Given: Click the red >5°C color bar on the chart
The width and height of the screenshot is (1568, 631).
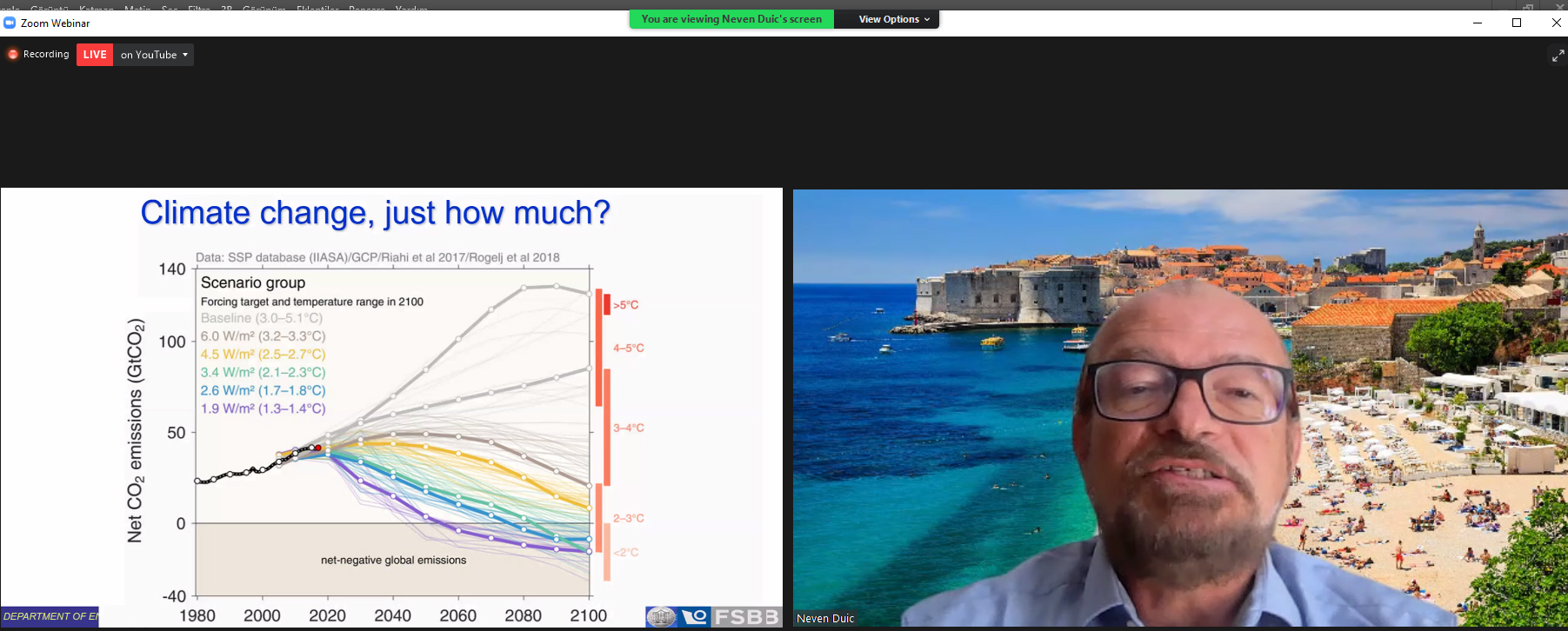Looking at the screenshot, I should point(606,304).
